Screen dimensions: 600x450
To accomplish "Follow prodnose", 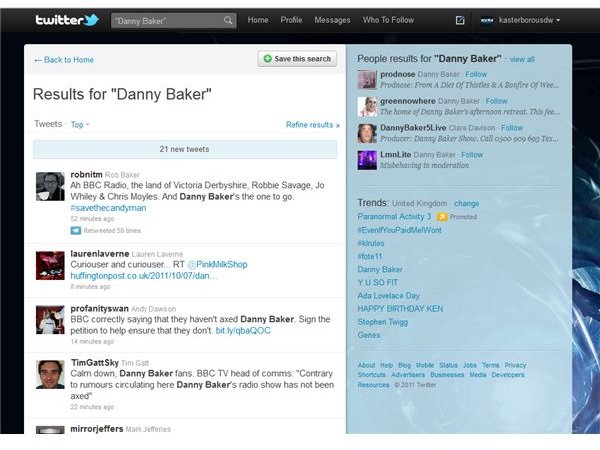I will [476, 74].
